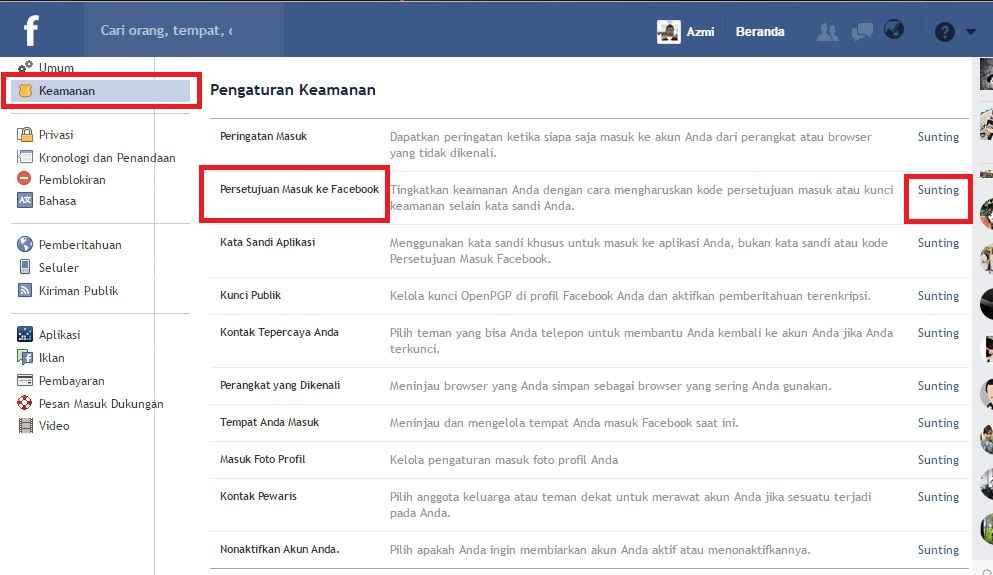993x575 pixels.
Task: Click the Iklan icon in sidebar
Action: (25, 357)
